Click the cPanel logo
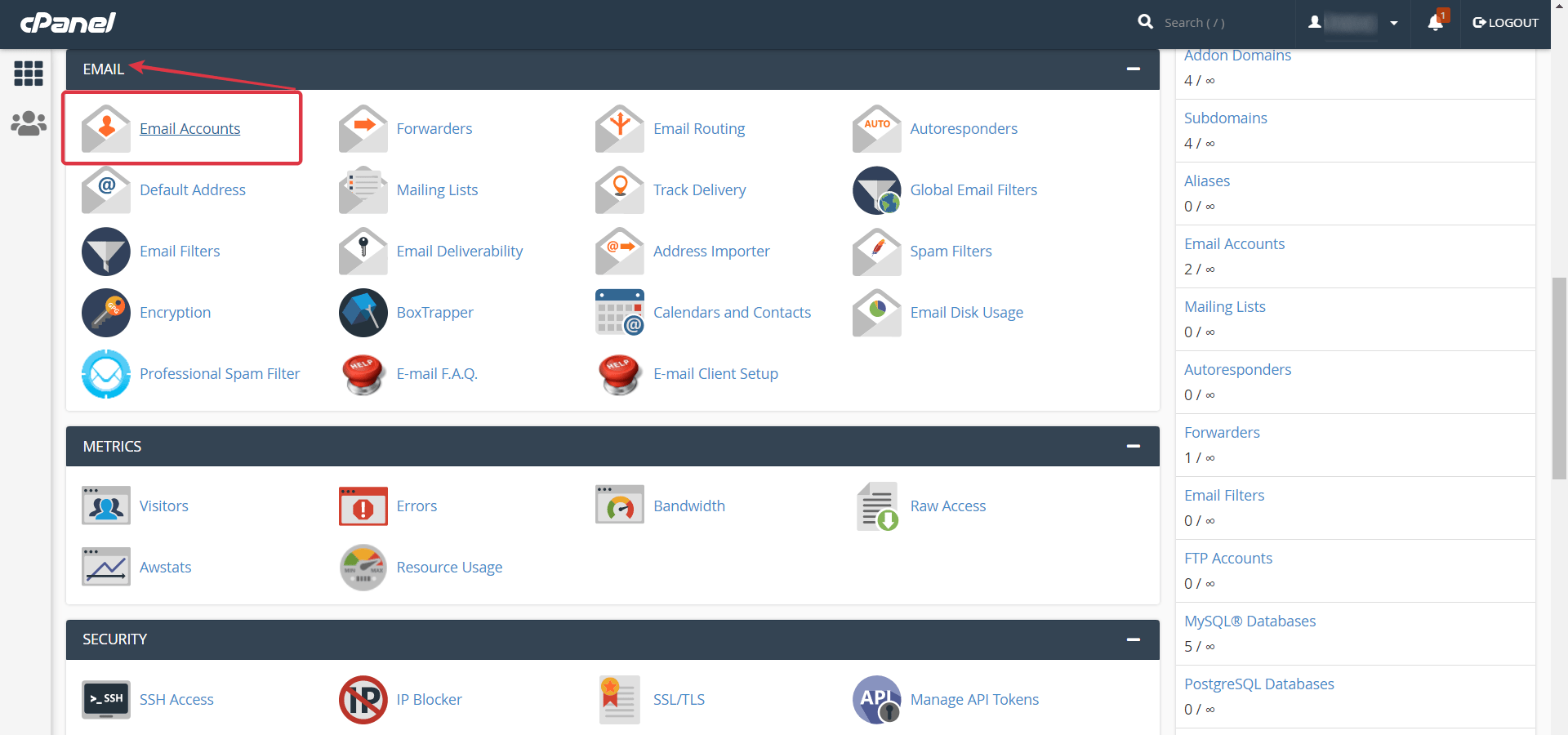The image size is (1568, 735). [x=68, y=22]
